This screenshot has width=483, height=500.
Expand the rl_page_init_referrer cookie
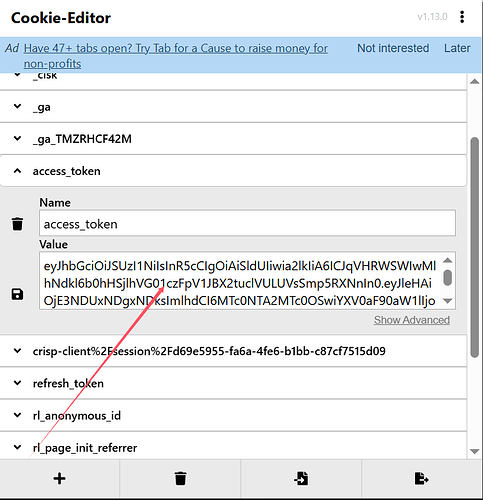tap(233, 447)
